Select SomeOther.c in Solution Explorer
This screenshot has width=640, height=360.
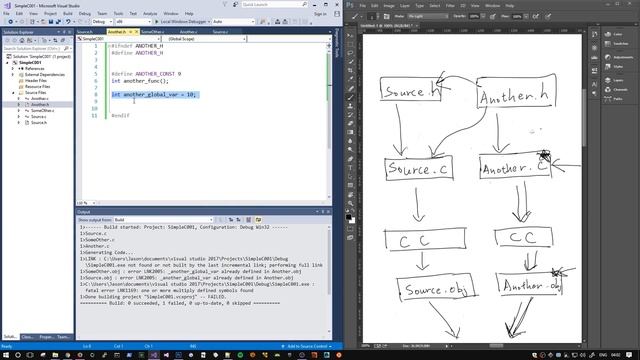[x=42, y=111]
